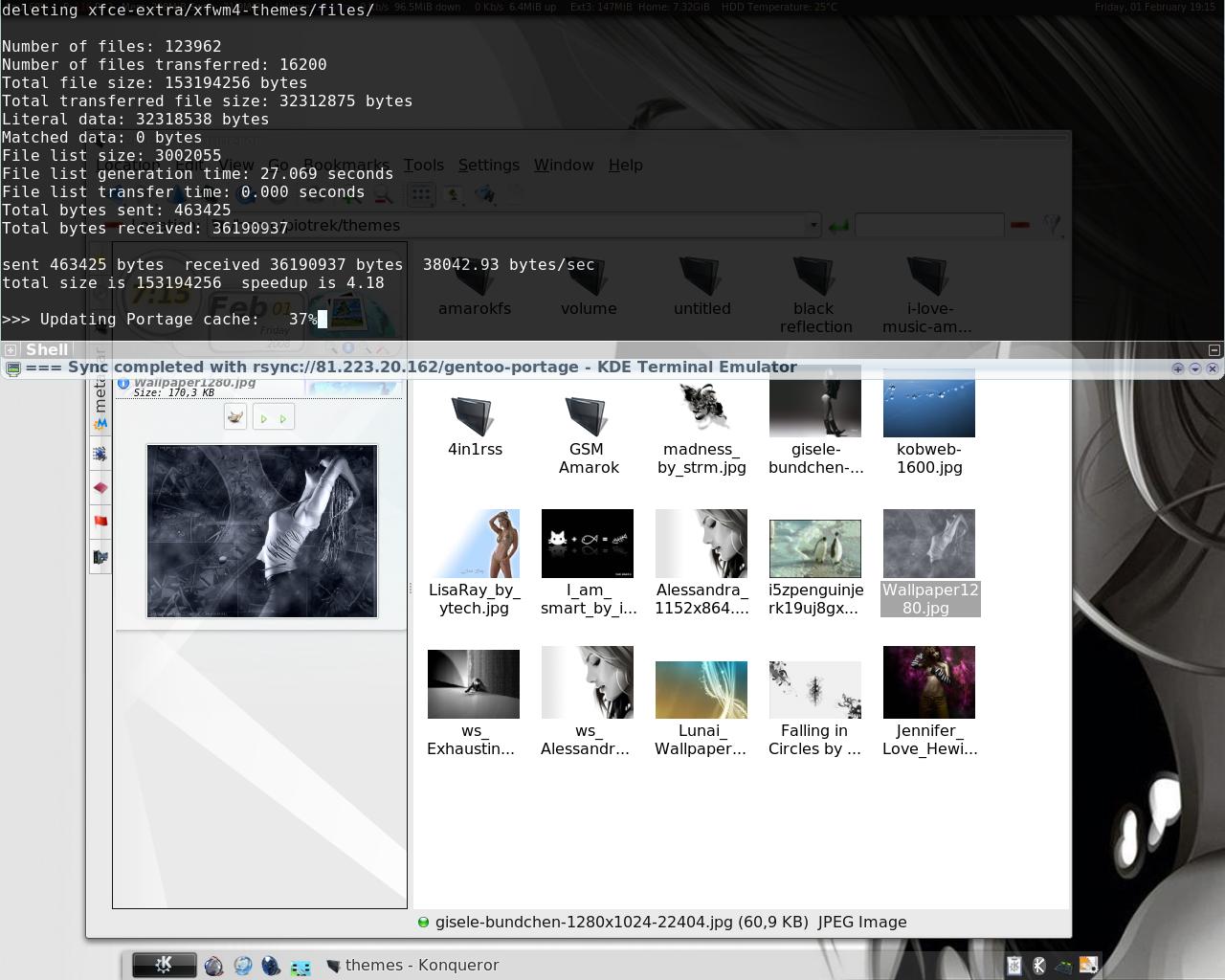Screen dimensions: 1225x980
Task: Click the filter funnel icon in Konqueror toolbar
Action: point(1053,225)
